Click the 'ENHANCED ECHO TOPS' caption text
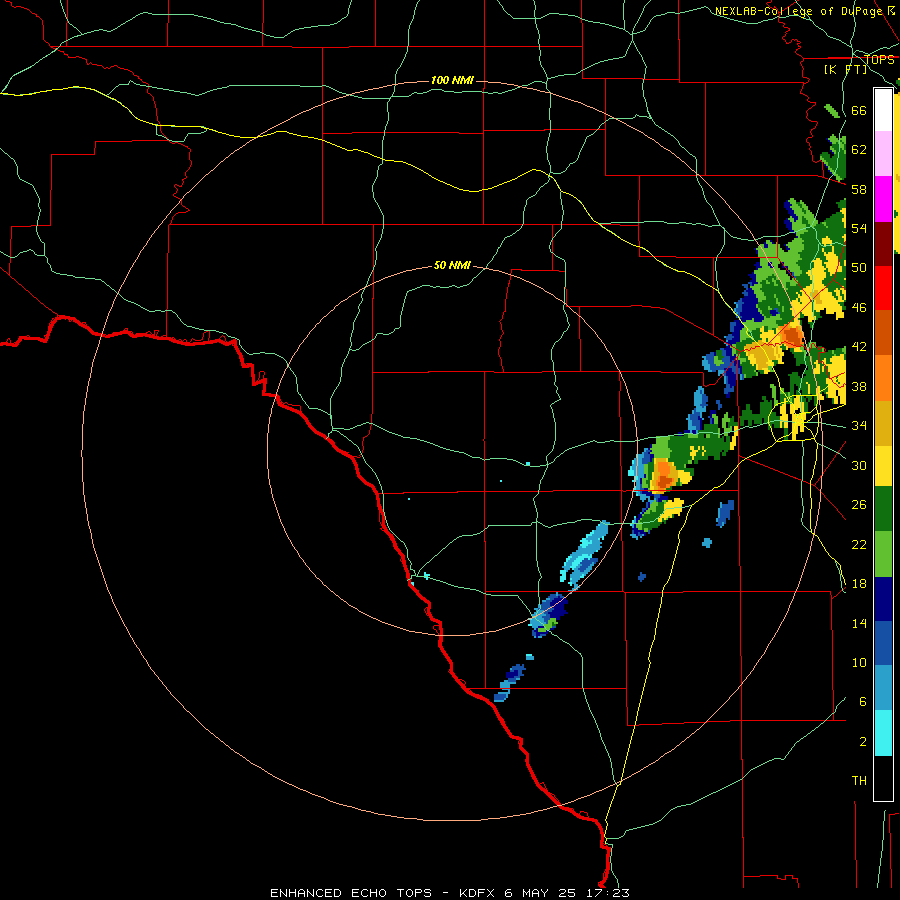Screen dimensions: 900x900 (x=351, y=893)
